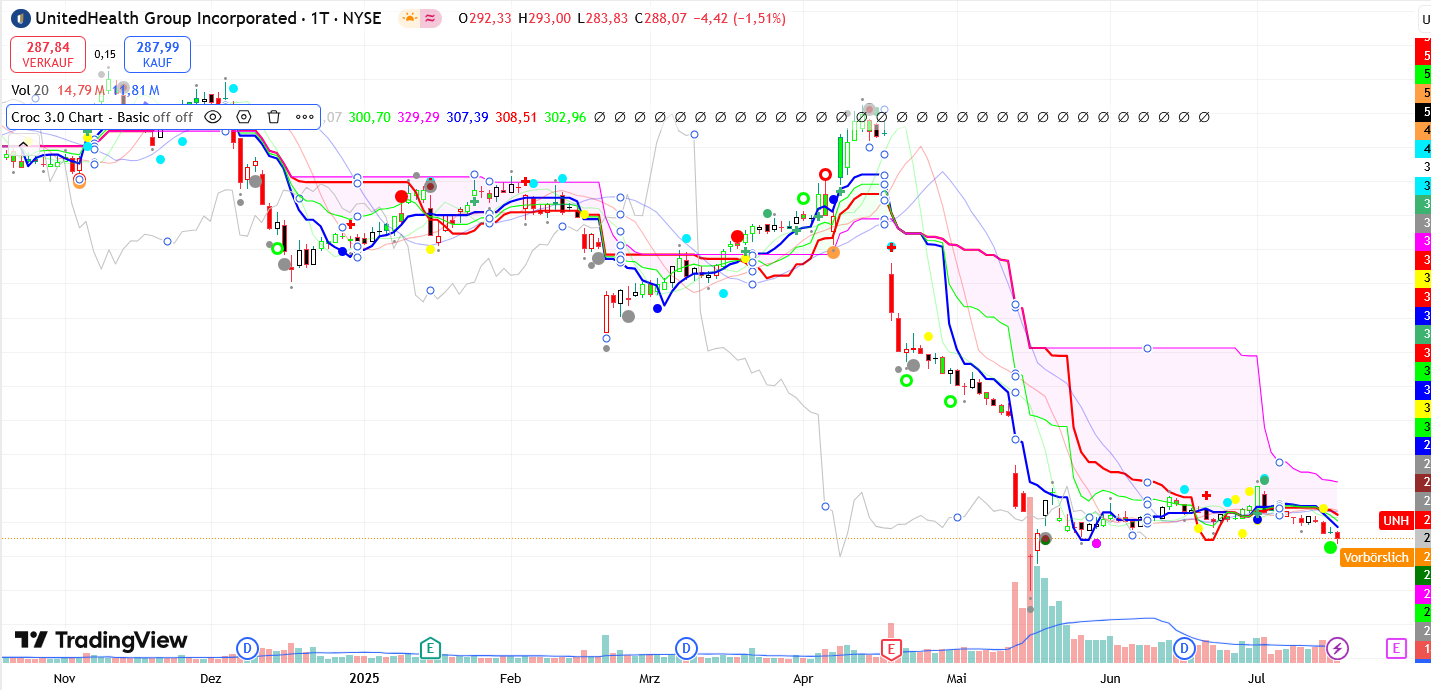
Task: Delete the Croc 3.0 Chart indicator
Action: click(274, 117)
